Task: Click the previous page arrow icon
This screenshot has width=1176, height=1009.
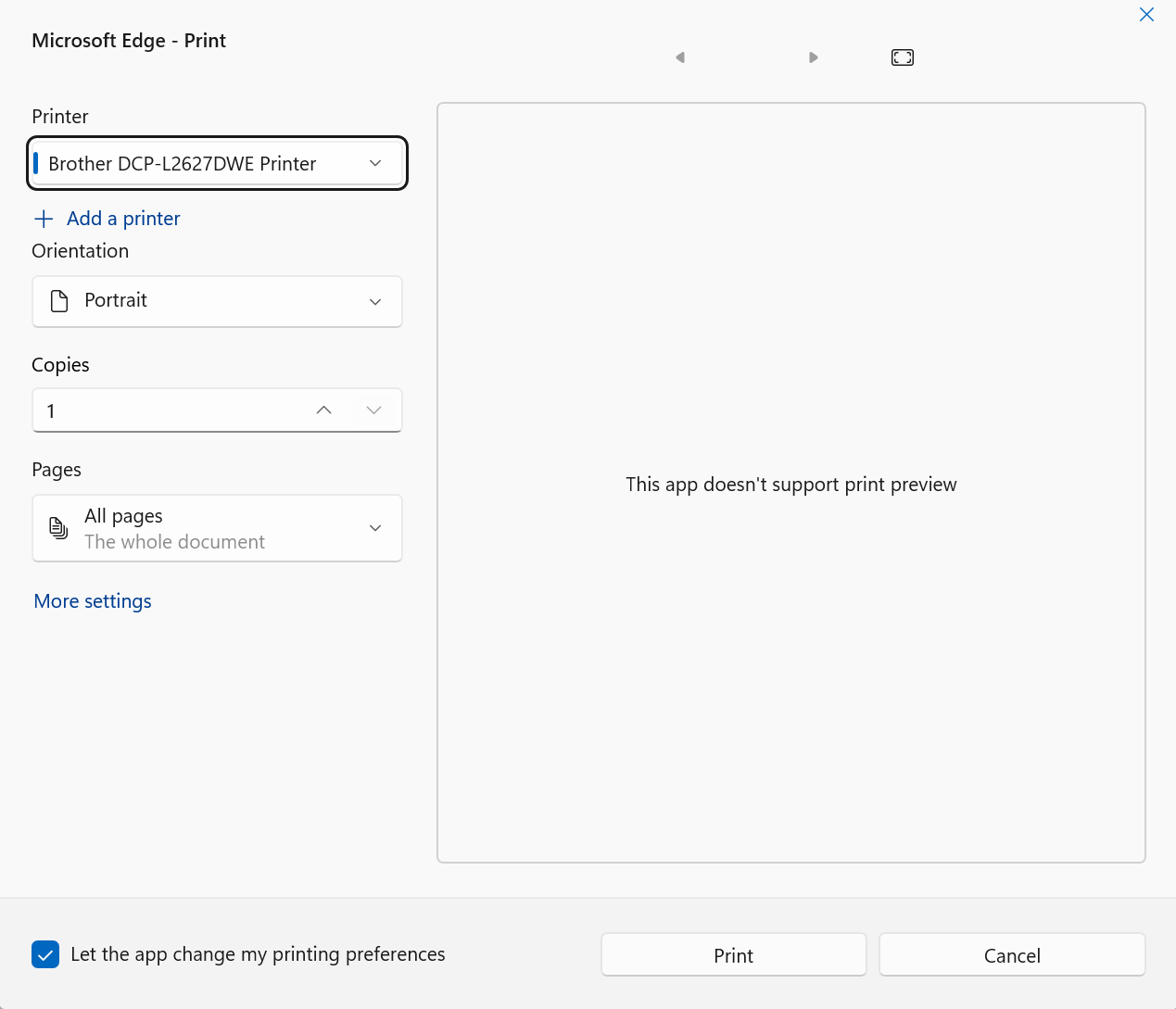Action: pyautogui.click(x=680, y=57)
